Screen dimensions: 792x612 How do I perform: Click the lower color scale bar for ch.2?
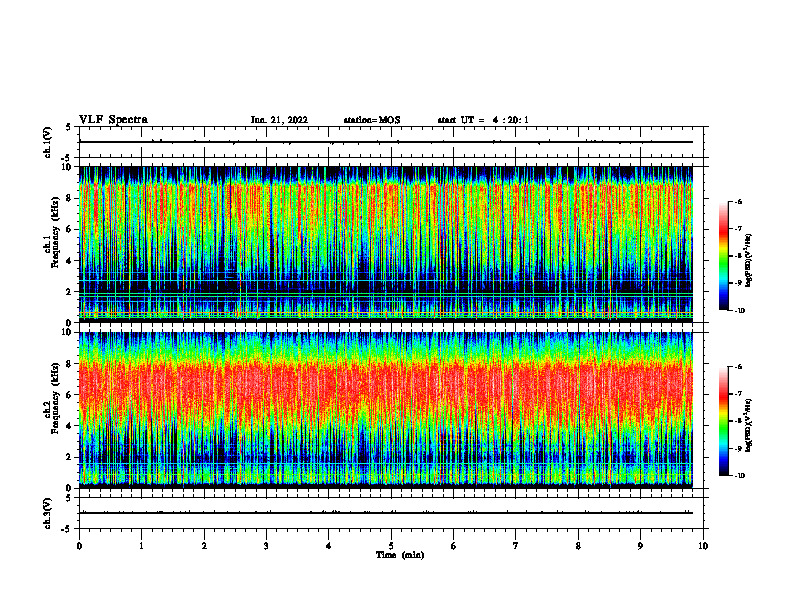point(723,421)
